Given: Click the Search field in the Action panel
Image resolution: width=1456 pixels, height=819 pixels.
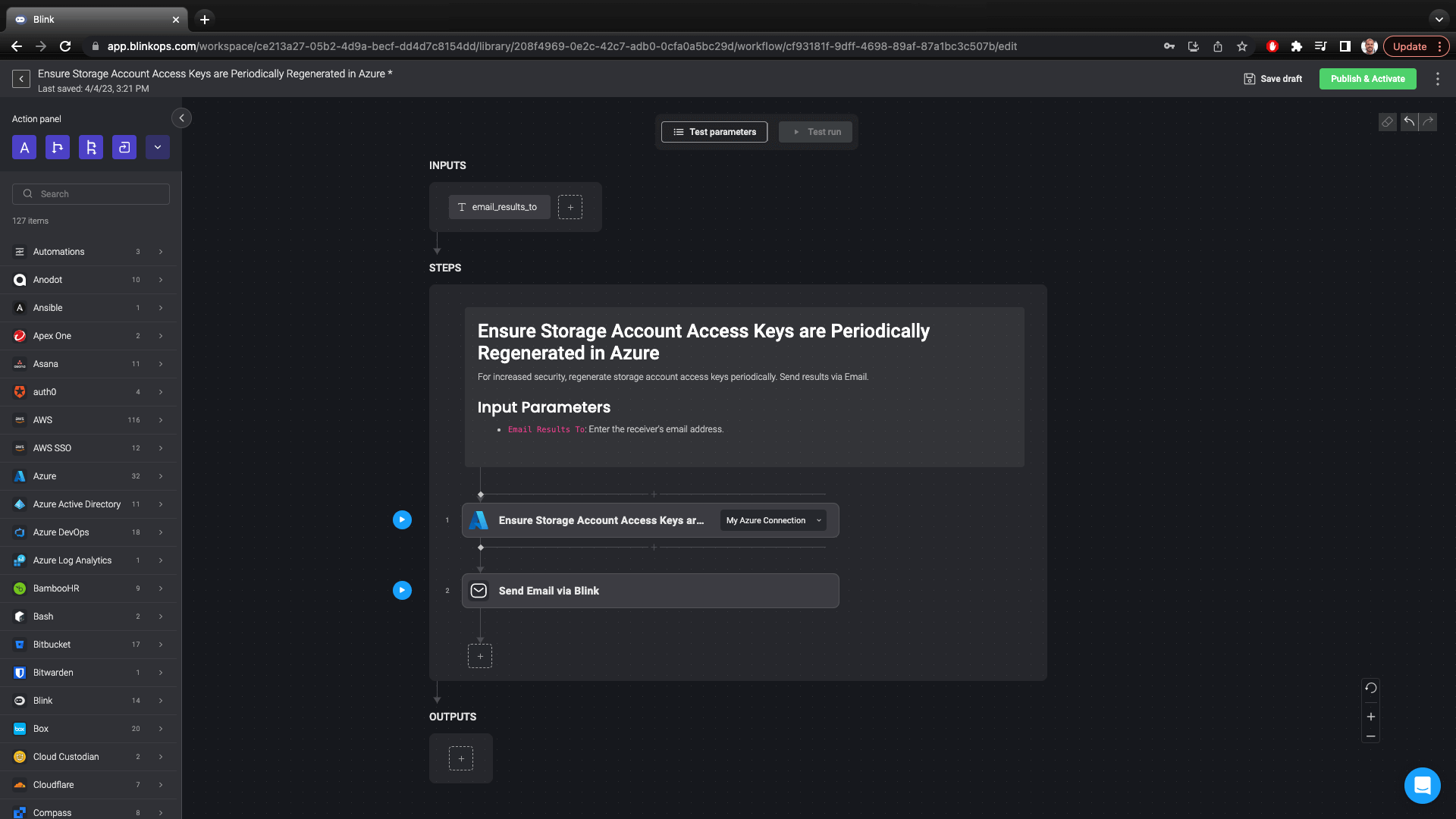Looking at the screenshot, I should click(x=90, y=193).
